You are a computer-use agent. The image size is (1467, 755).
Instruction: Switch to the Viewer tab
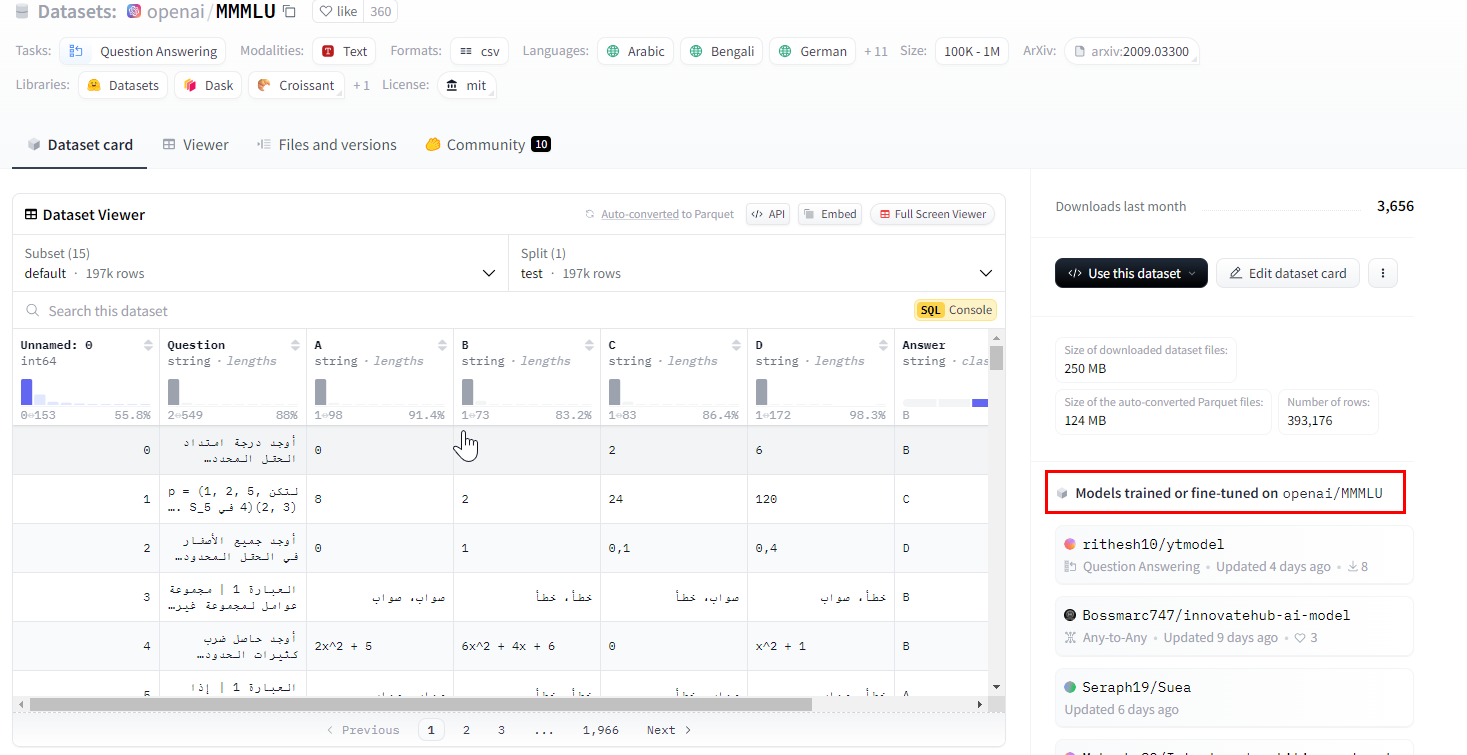click(196, 145)
